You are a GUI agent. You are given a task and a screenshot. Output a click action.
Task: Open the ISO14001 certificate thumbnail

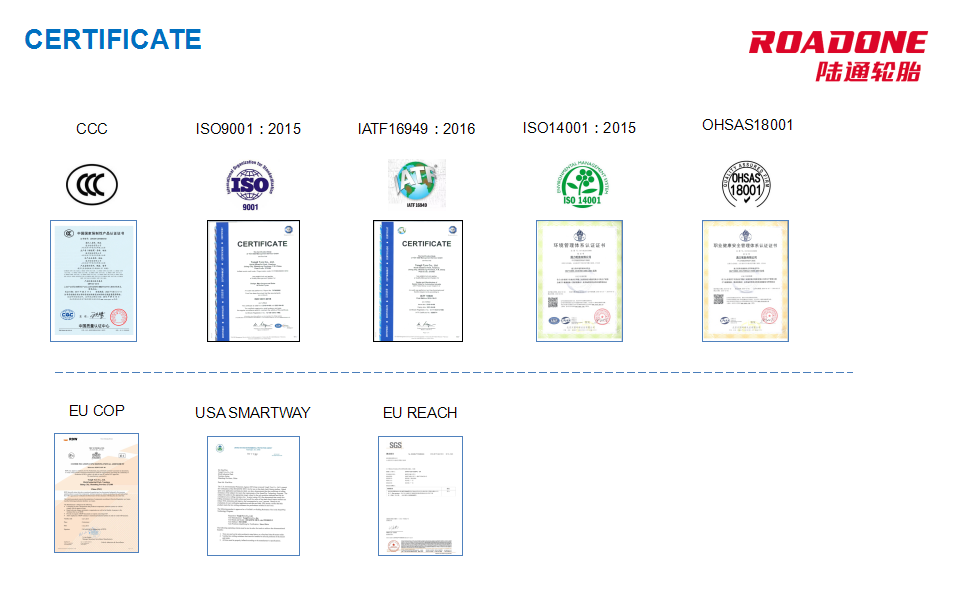point(579,281)
